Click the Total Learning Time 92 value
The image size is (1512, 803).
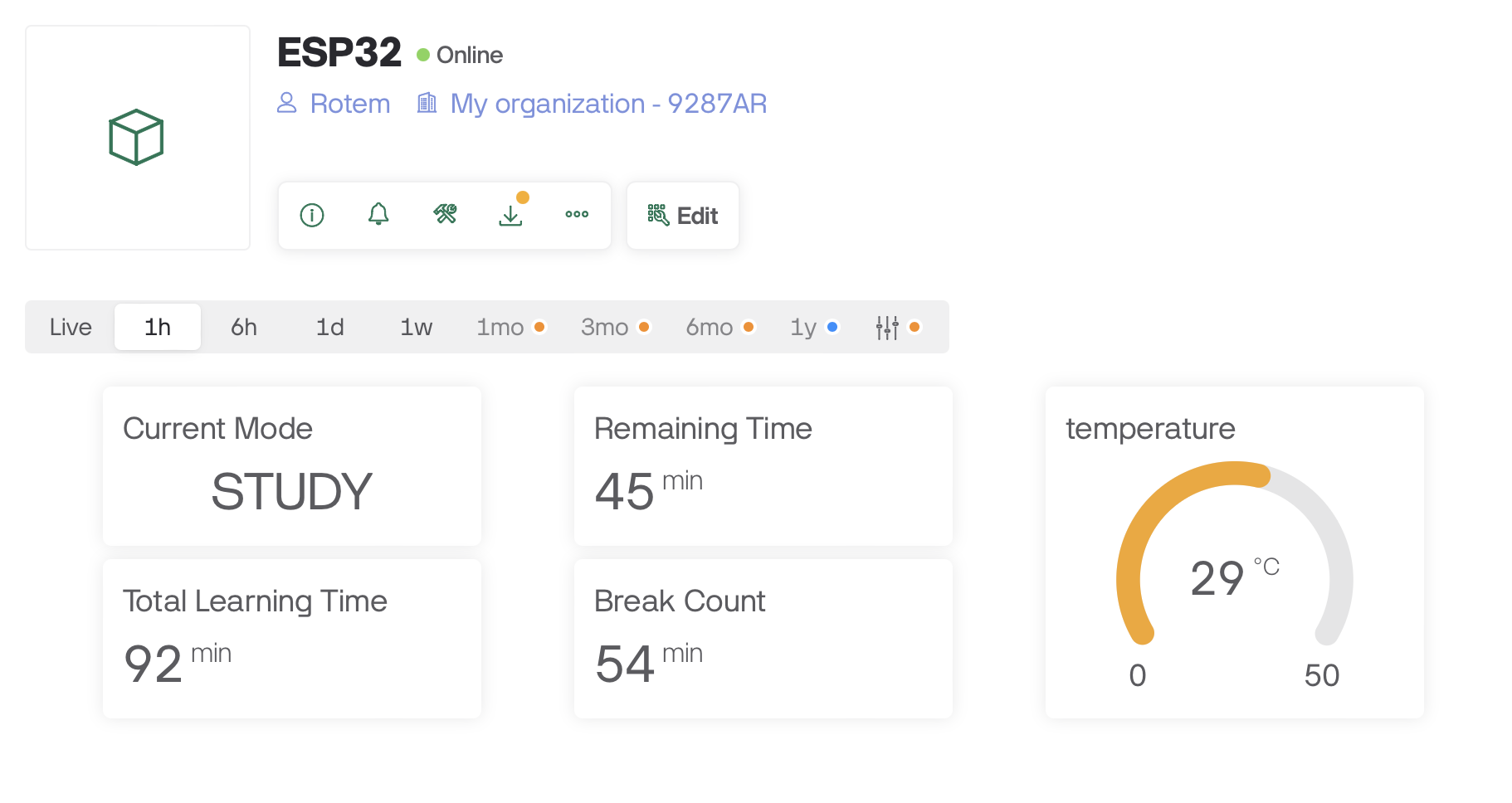153,664
